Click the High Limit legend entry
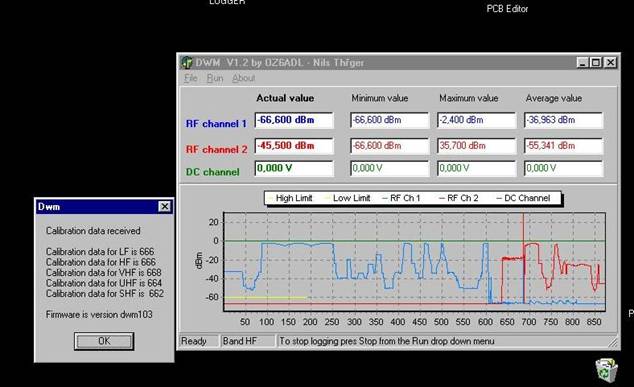 tap(290, 198)
